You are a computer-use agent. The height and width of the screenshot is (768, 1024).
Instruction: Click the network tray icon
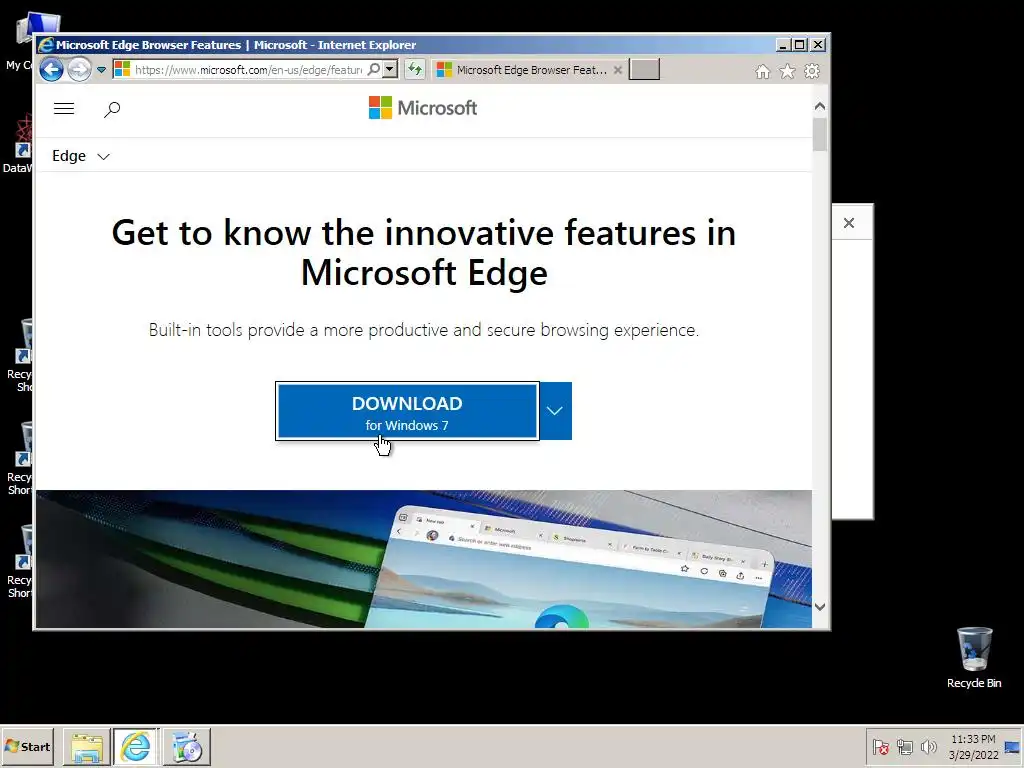pos(904,746)
